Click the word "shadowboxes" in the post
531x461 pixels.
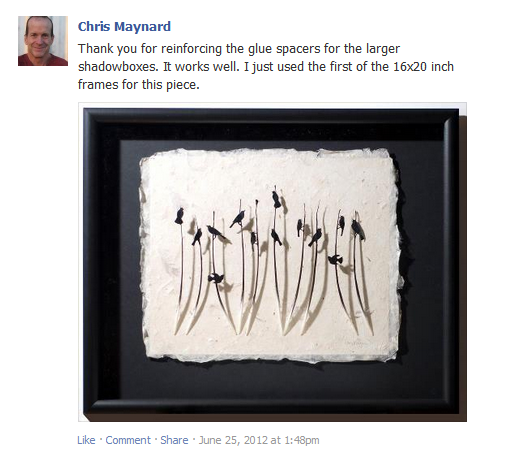(x=118, y=66)
